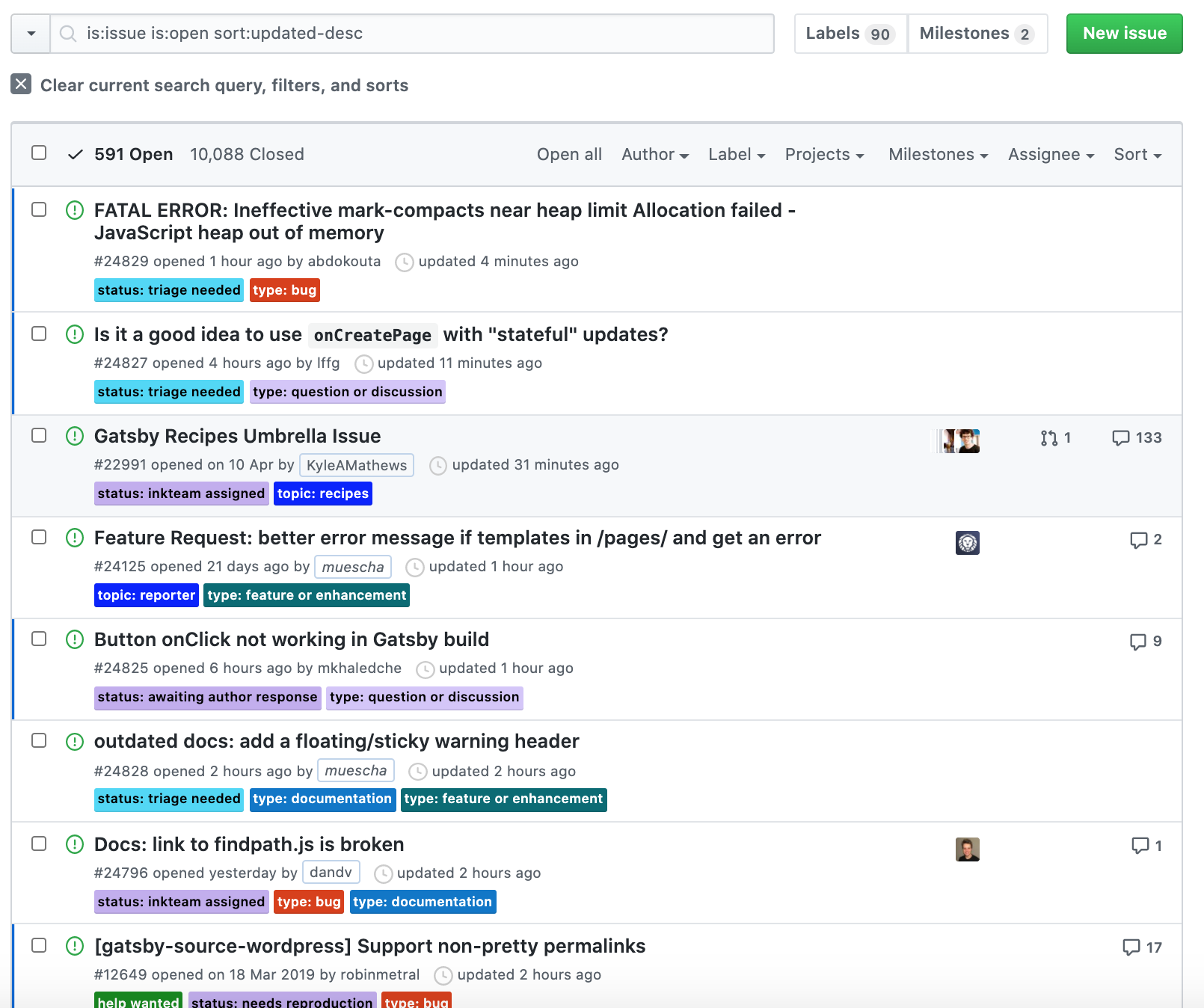Click open-issue icon for outdated docs issue
Image resolution: width=1204 pixels, height=1008 pixels.
[x=75, y=741]
